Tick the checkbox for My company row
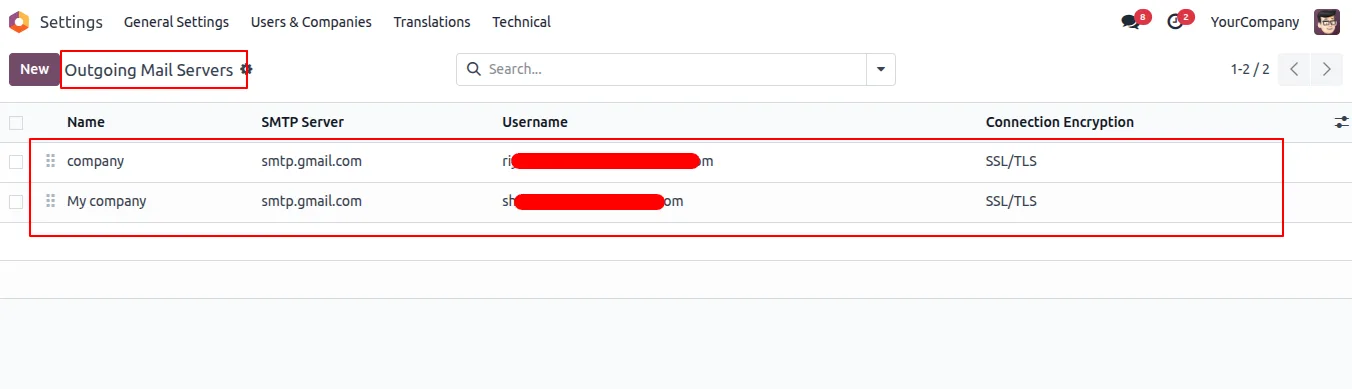Viewport: 1352px width, 389px height. [16, 202]
